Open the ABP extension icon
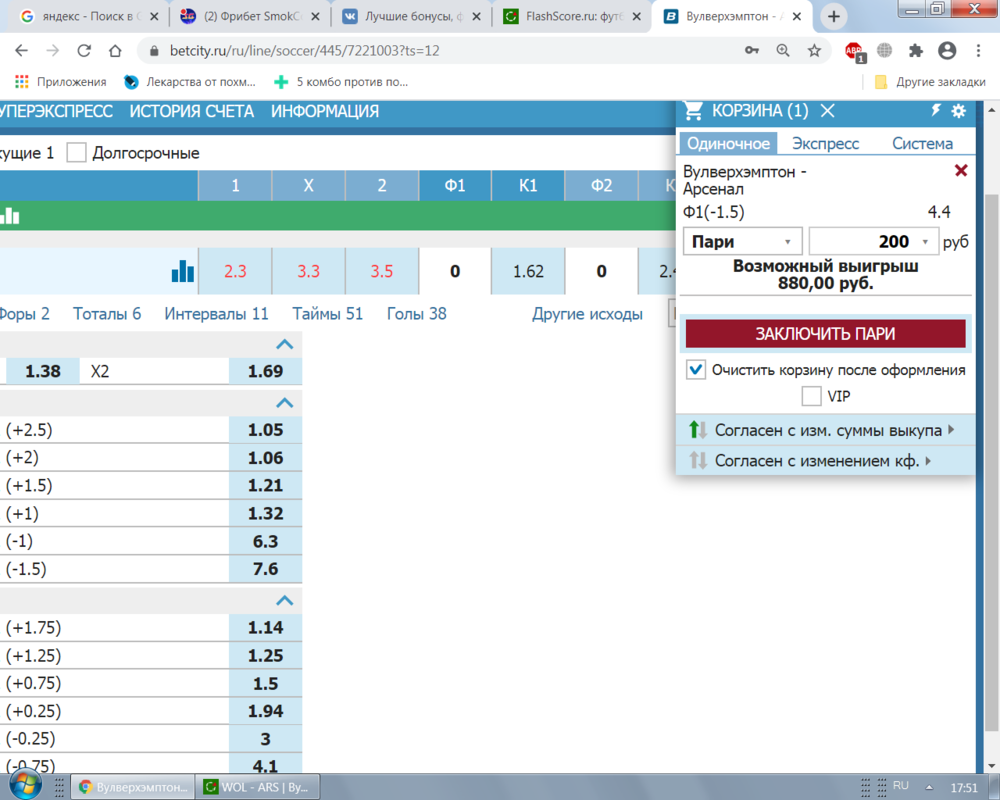 tap(854, 52)
